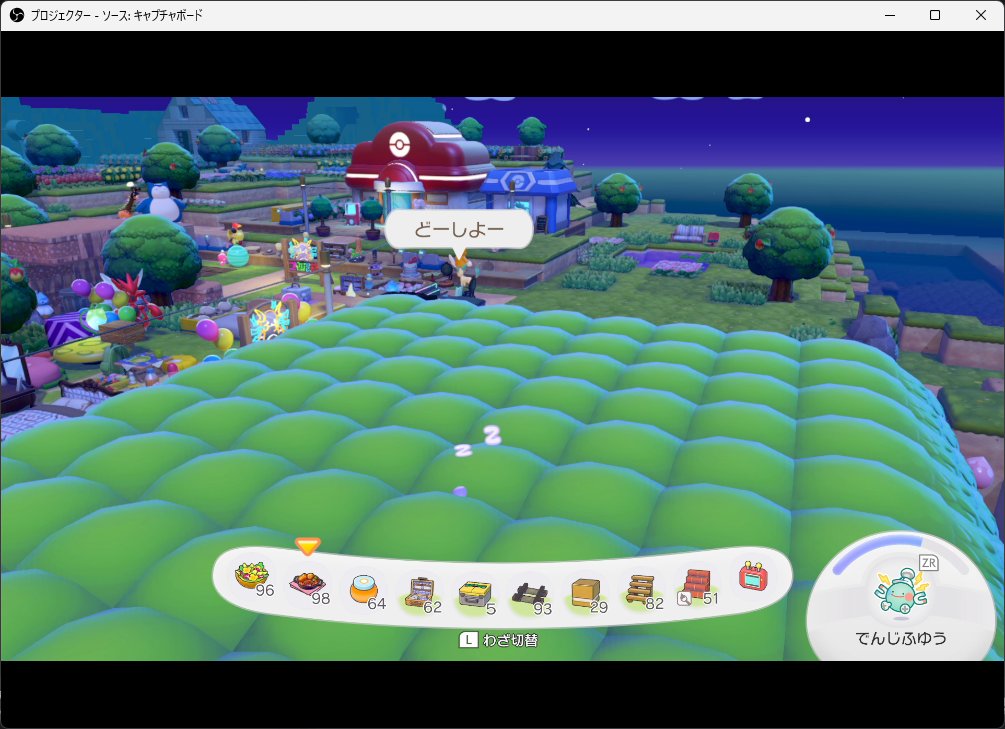Activate the でんじふゆう Pokémon skill icon
1005x729 pixels.
tap(900, 591)
